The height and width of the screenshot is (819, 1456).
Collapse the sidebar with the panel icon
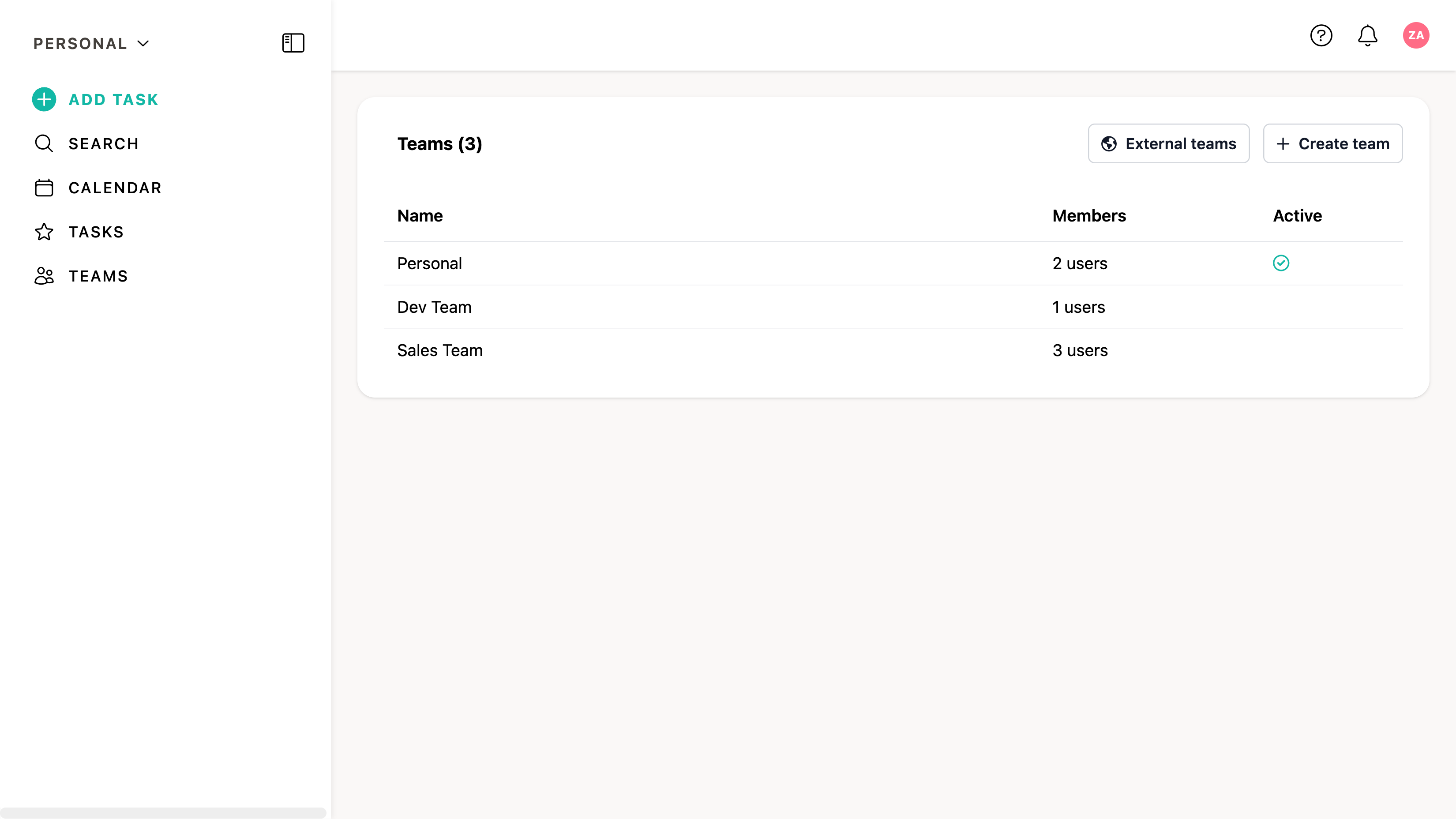tap(293, 43)
